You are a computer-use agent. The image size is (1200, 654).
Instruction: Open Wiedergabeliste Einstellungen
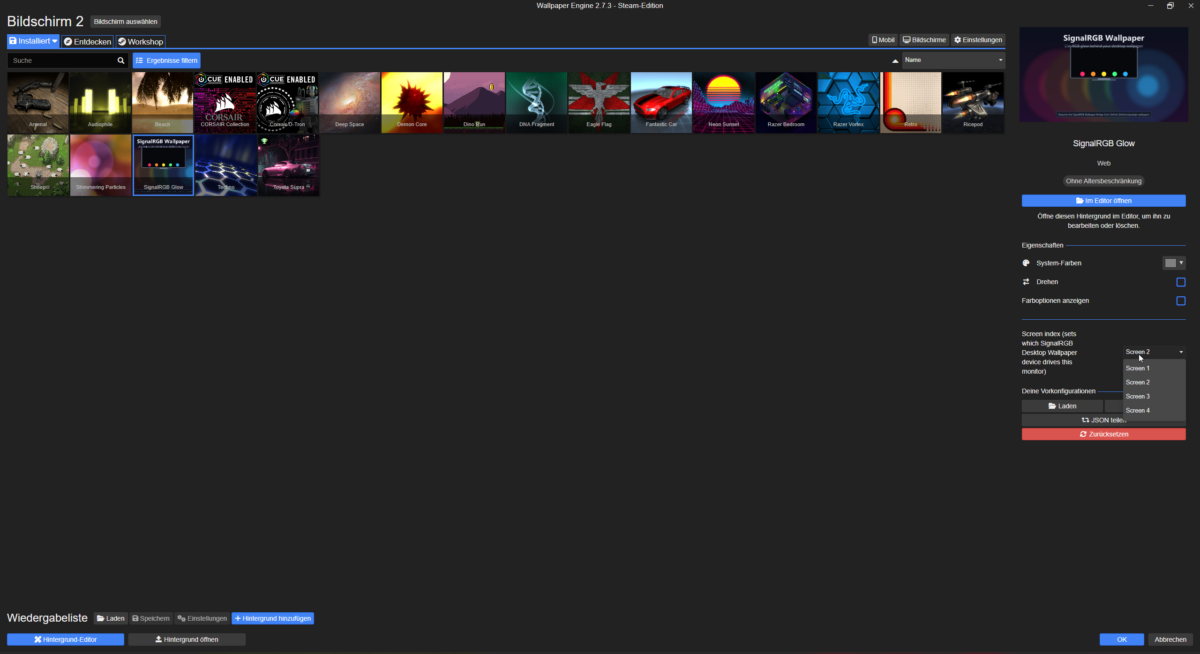tap(202, 619)
